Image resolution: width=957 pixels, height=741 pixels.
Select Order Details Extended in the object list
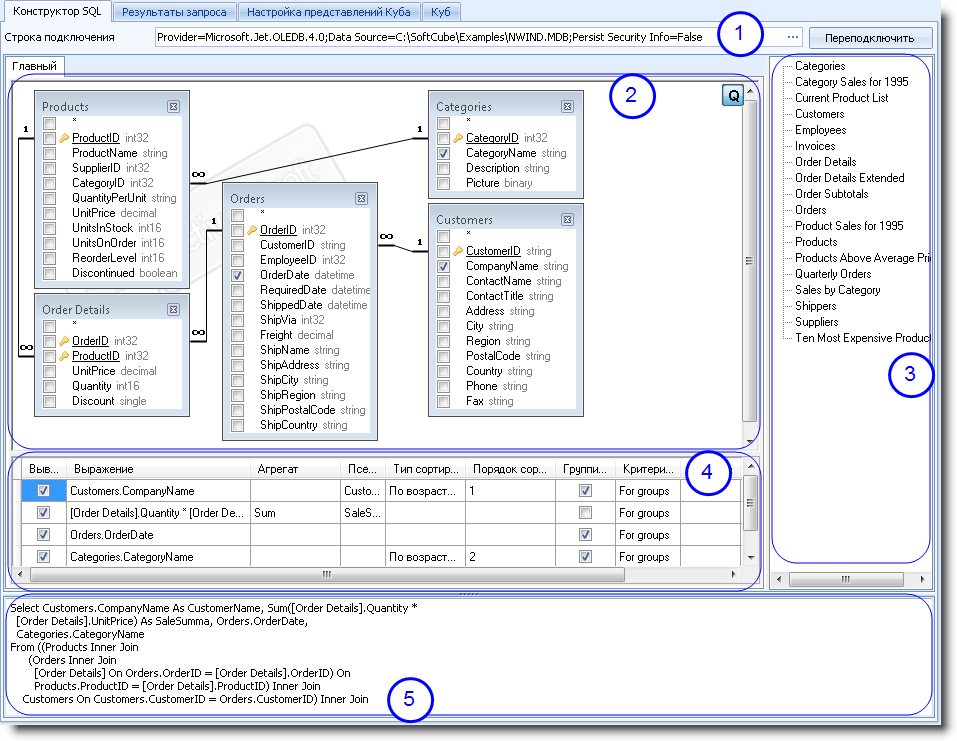(849, 178)
